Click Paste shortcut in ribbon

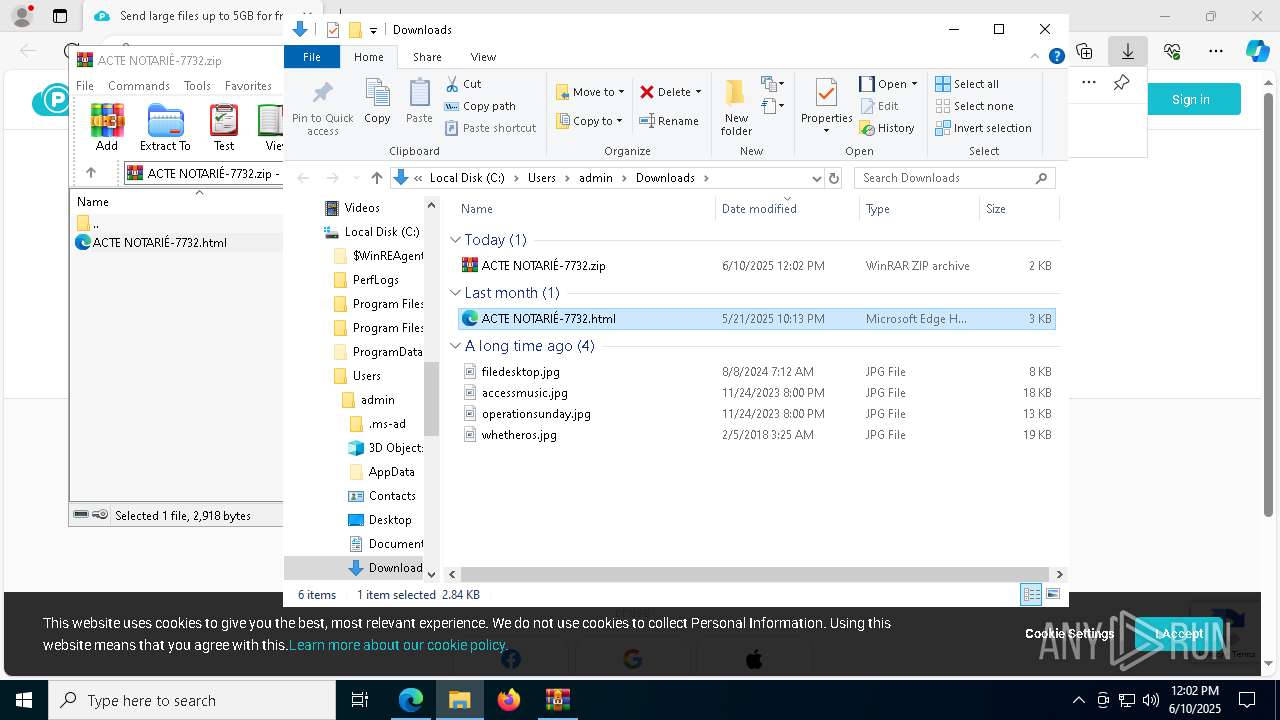click(490, 128)
